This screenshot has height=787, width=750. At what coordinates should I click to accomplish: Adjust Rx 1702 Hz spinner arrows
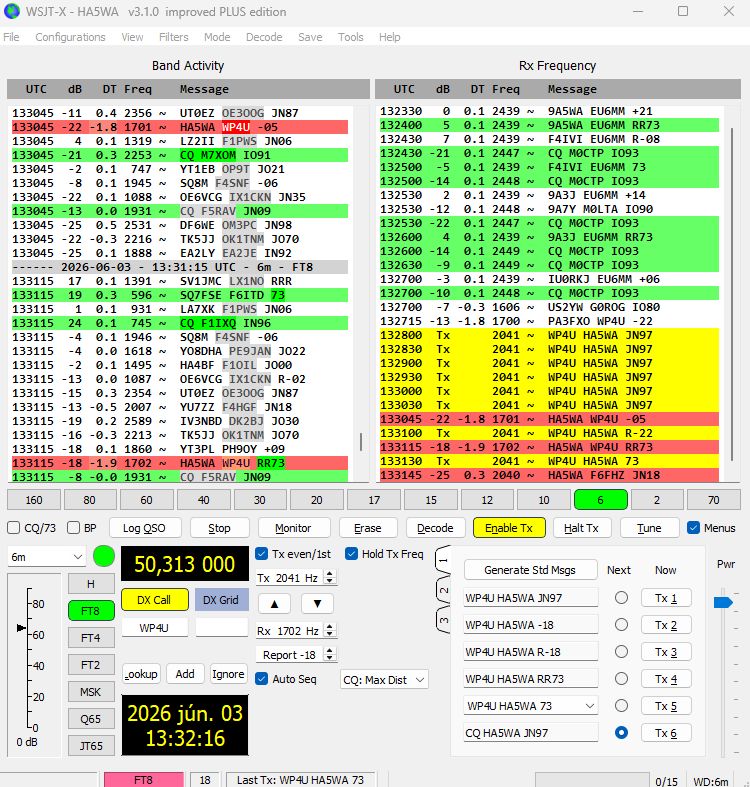(330, 630)
